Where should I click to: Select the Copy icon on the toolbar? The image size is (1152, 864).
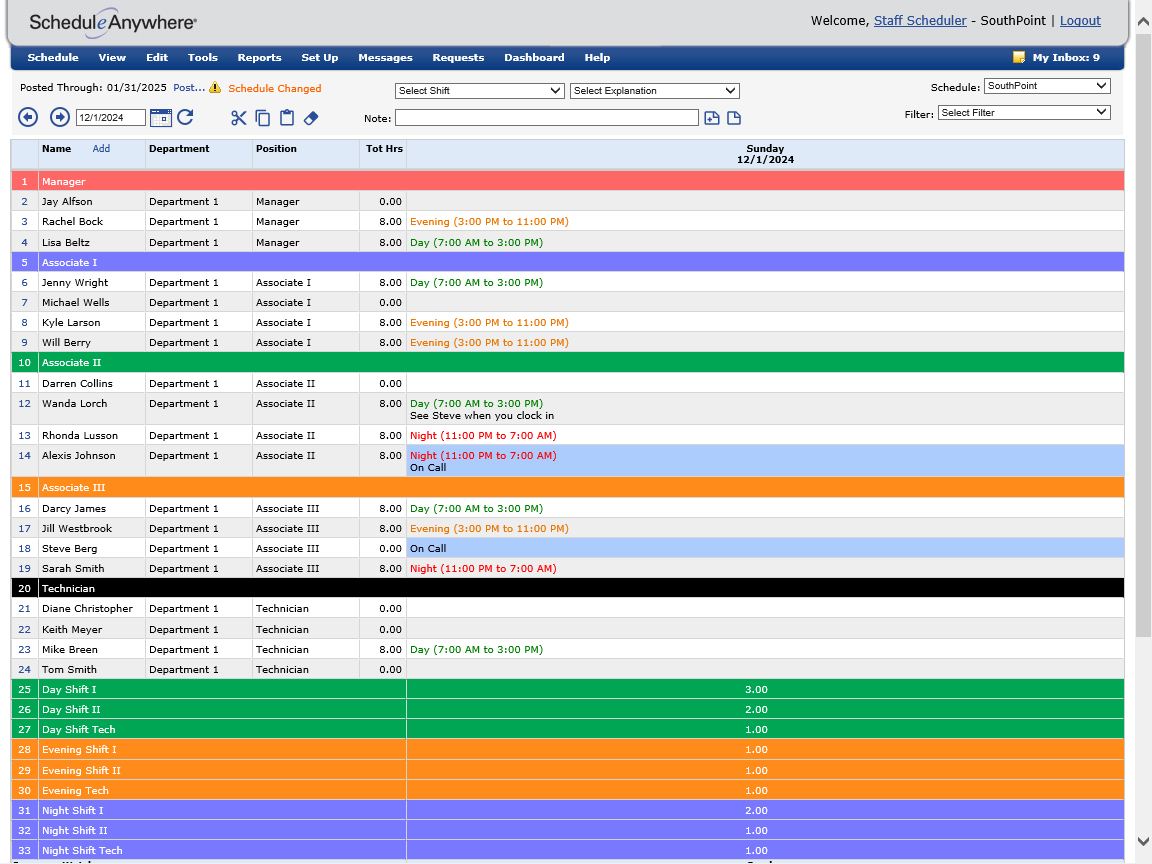[x=262, y=117]
